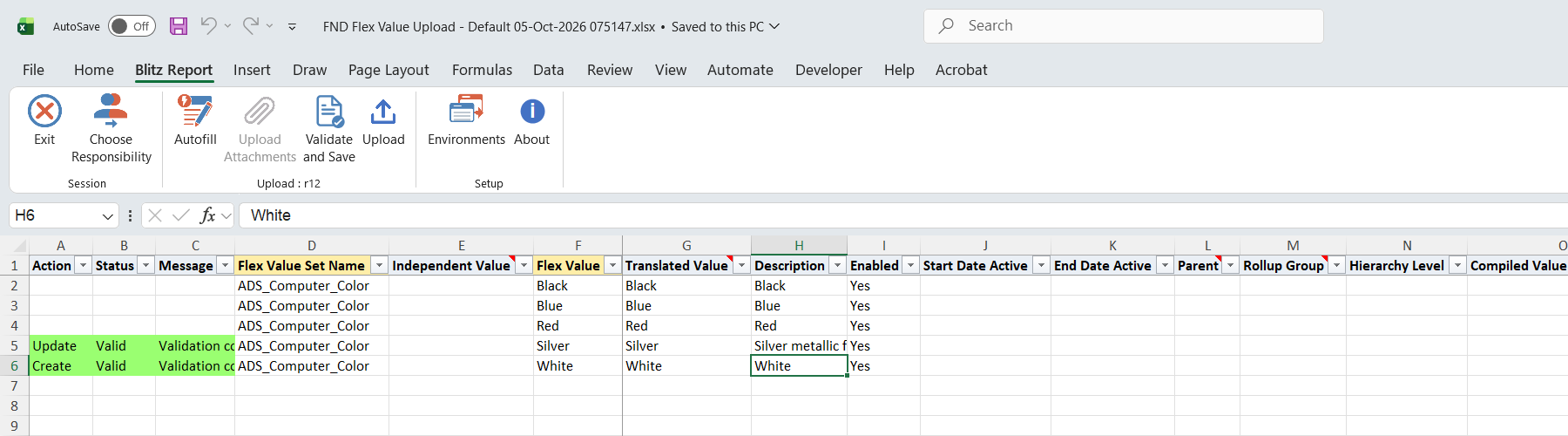Click Validate and Save

point(329,129)
